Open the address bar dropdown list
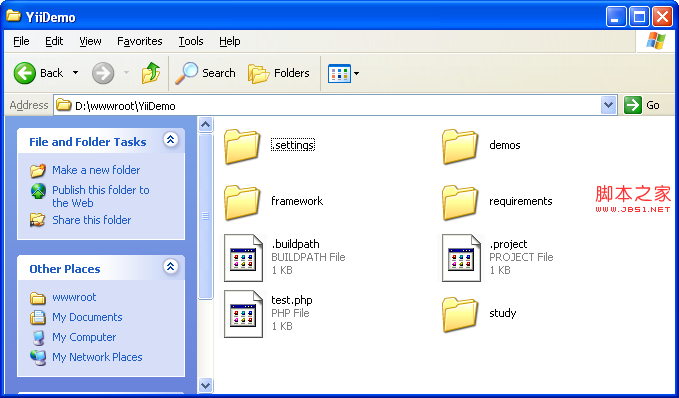The width and height of the screenshot is (679, 398). pyautogui.click(x=608, y=105)
